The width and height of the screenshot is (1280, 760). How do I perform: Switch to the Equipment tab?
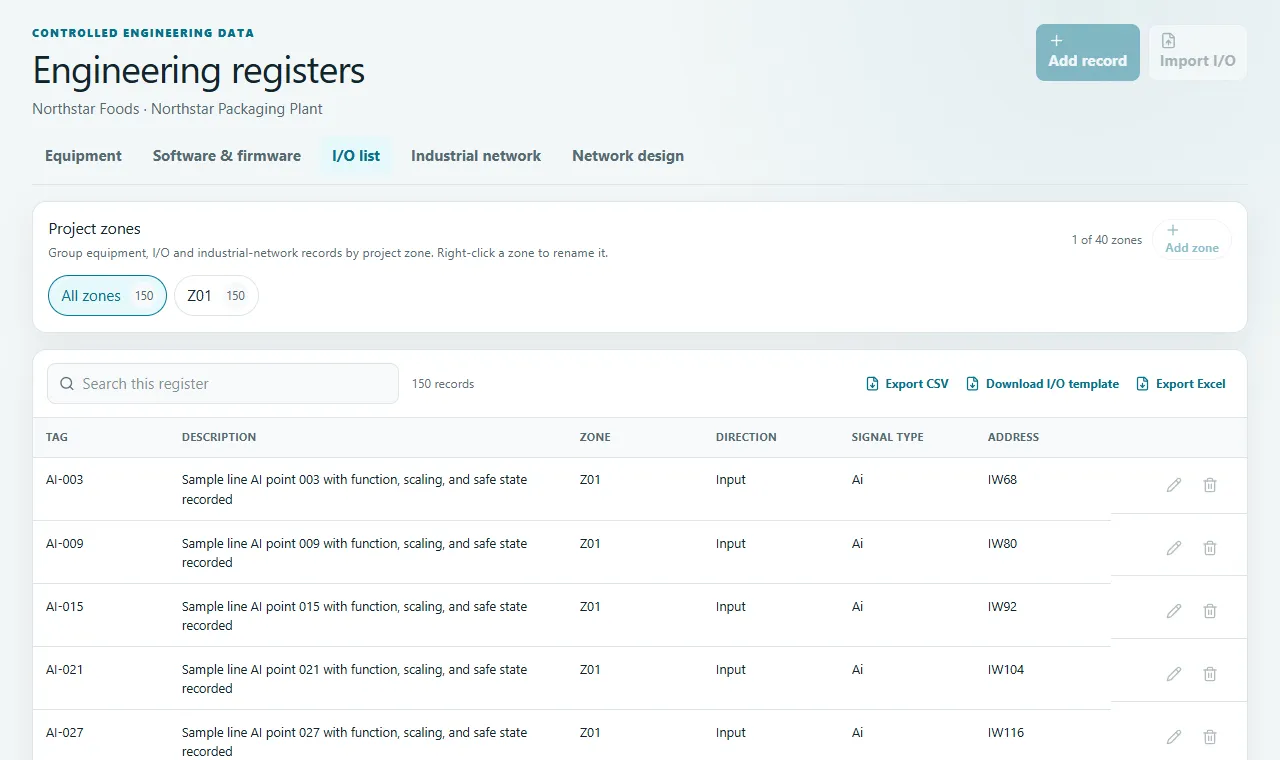click(83, 156)
